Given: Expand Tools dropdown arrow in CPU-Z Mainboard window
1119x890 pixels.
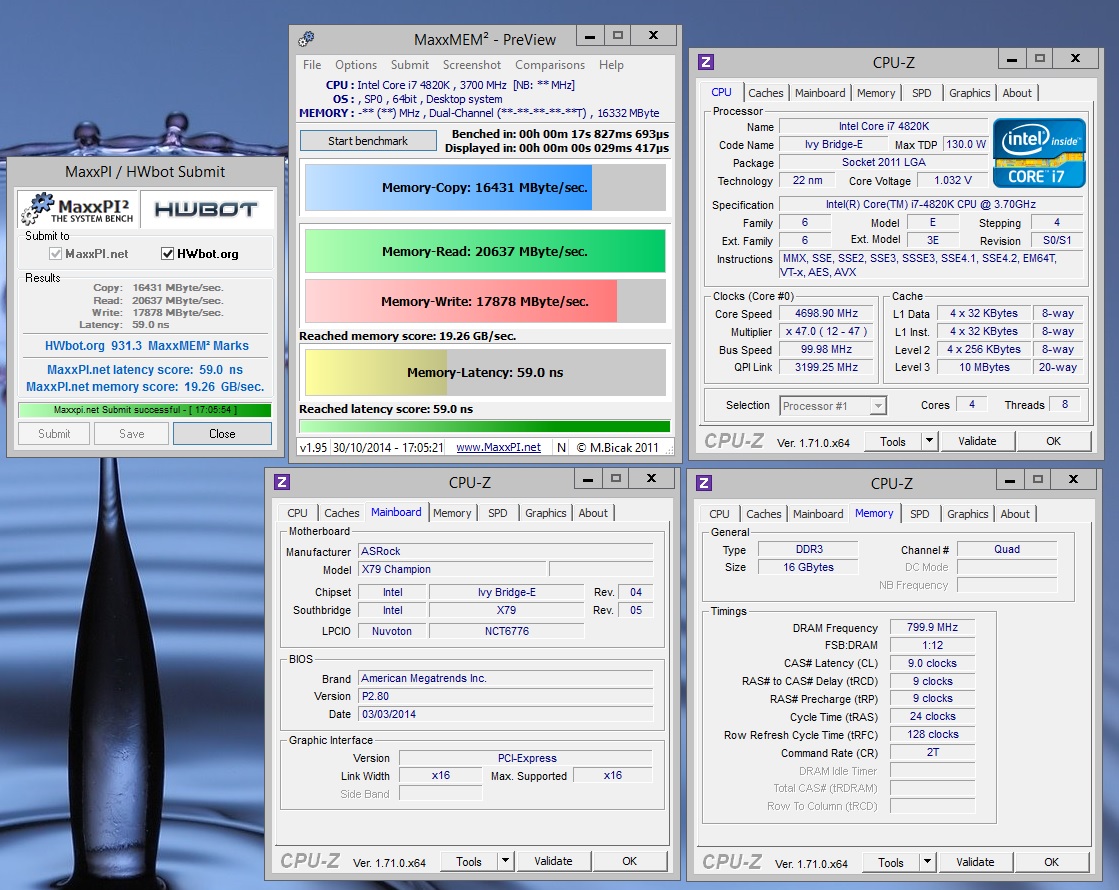Looking at the screenshot, I should pyautogui.click(x=505, y=861).
